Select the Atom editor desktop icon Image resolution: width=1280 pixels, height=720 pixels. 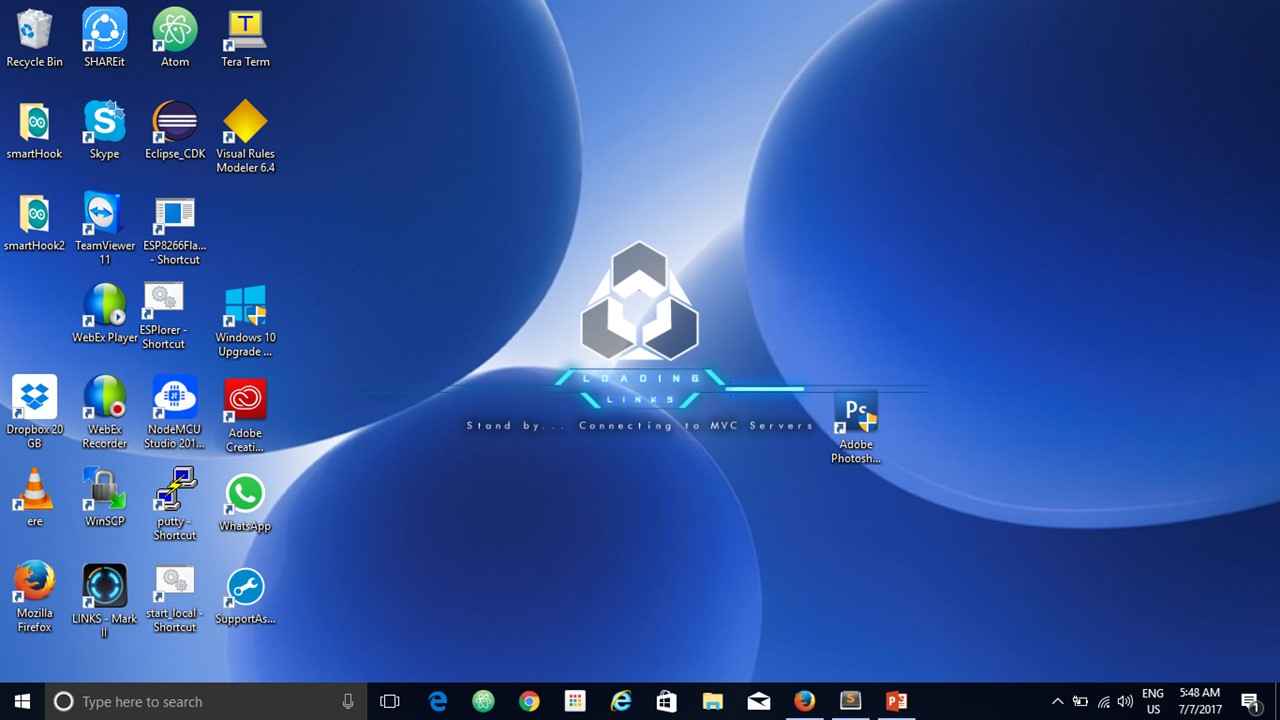click(175, 39)
